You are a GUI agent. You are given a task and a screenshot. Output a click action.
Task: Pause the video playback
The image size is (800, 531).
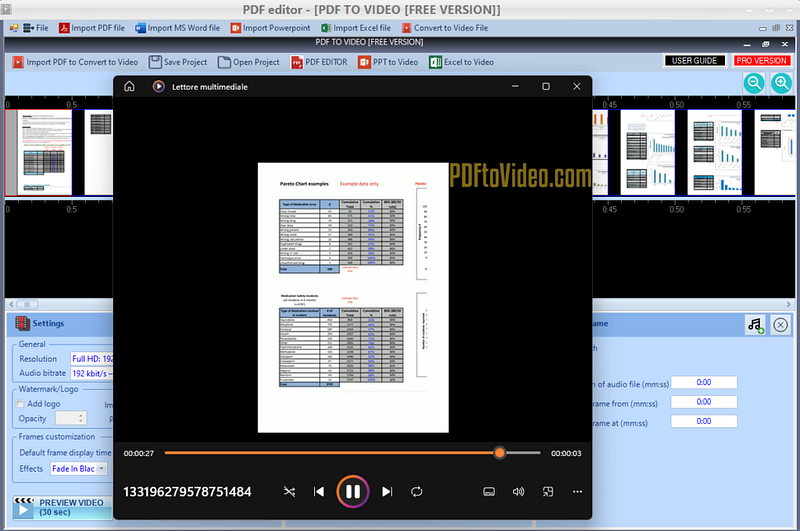tap(353, 492)
